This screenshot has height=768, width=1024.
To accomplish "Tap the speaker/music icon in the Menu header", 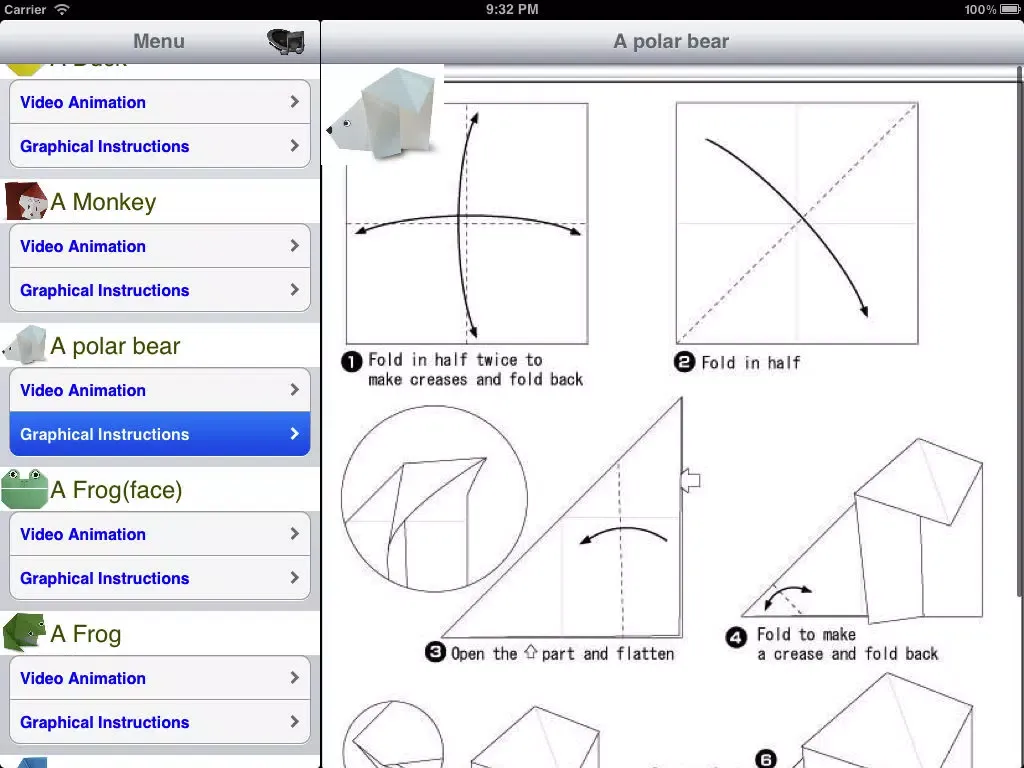I will (285, 41).
